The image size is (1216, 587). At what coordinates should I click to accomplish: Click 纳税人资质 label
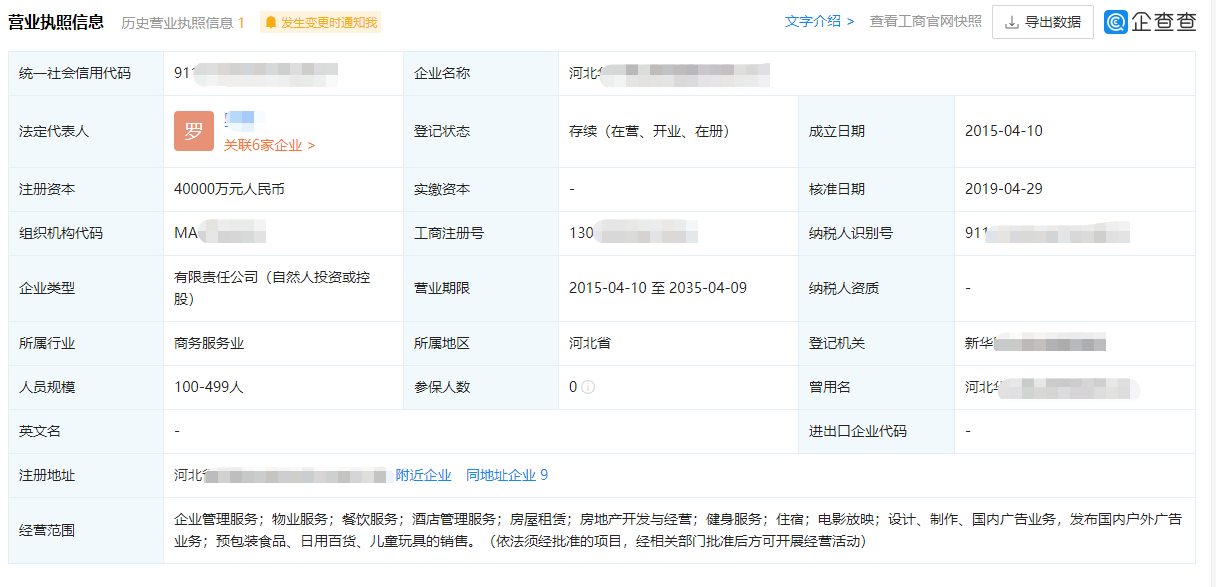pos(844,288)
